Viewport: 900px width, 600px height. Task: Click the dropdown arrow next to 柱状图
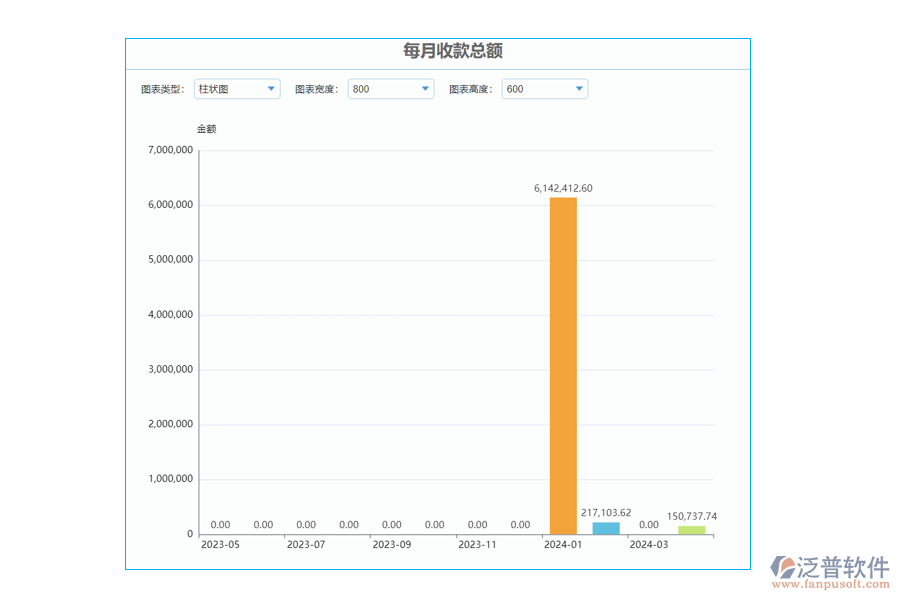[272, 89]
